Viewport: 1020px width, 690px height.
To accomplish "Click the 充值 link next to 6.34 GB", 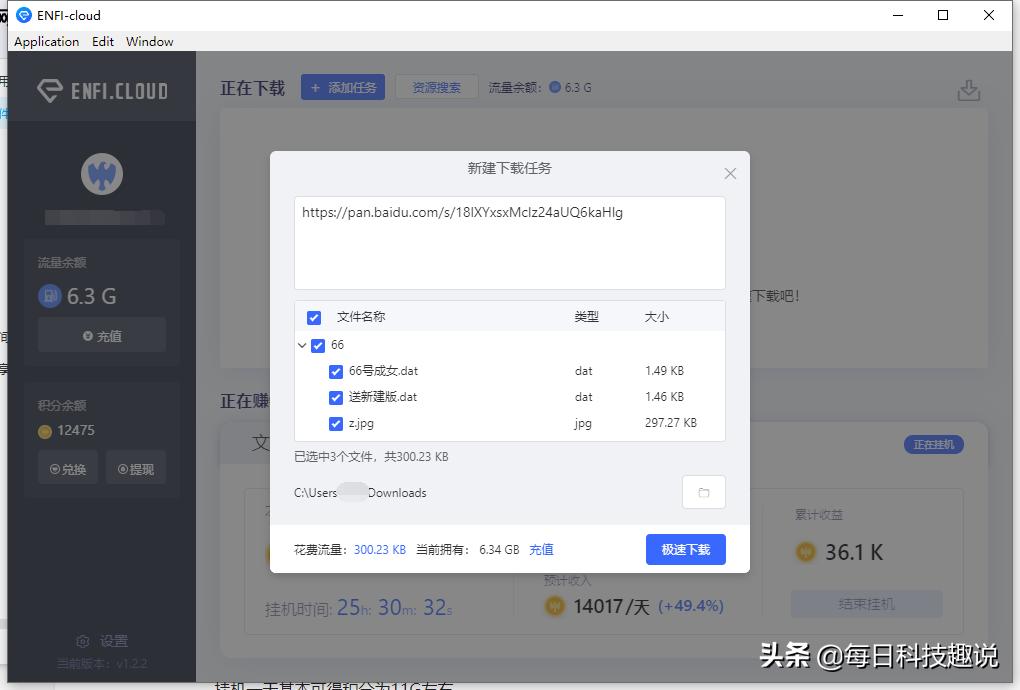I will [541, 549].
